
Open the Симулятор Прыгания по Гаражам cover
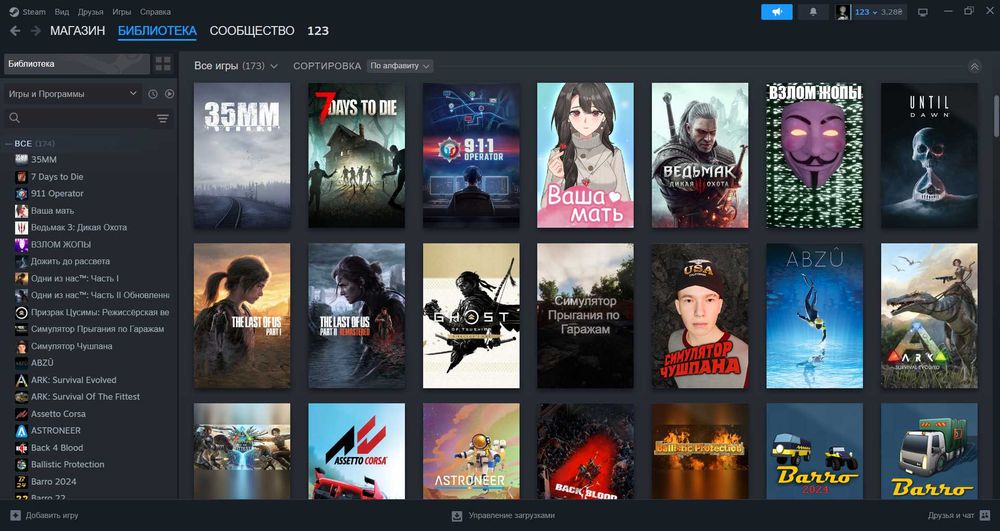pos(585,316)
